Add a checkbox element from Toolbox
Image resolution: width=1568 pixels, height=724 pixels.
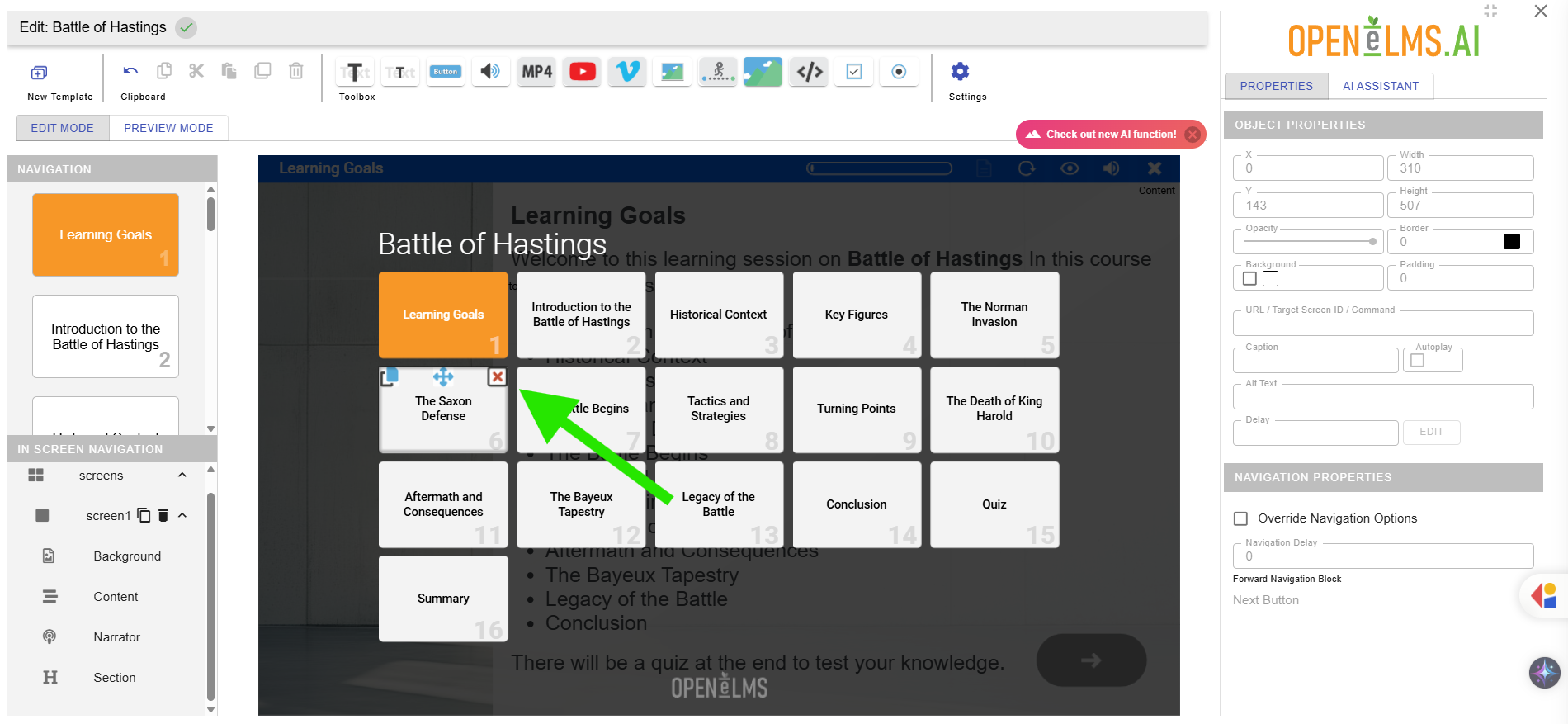coord(854,72)
